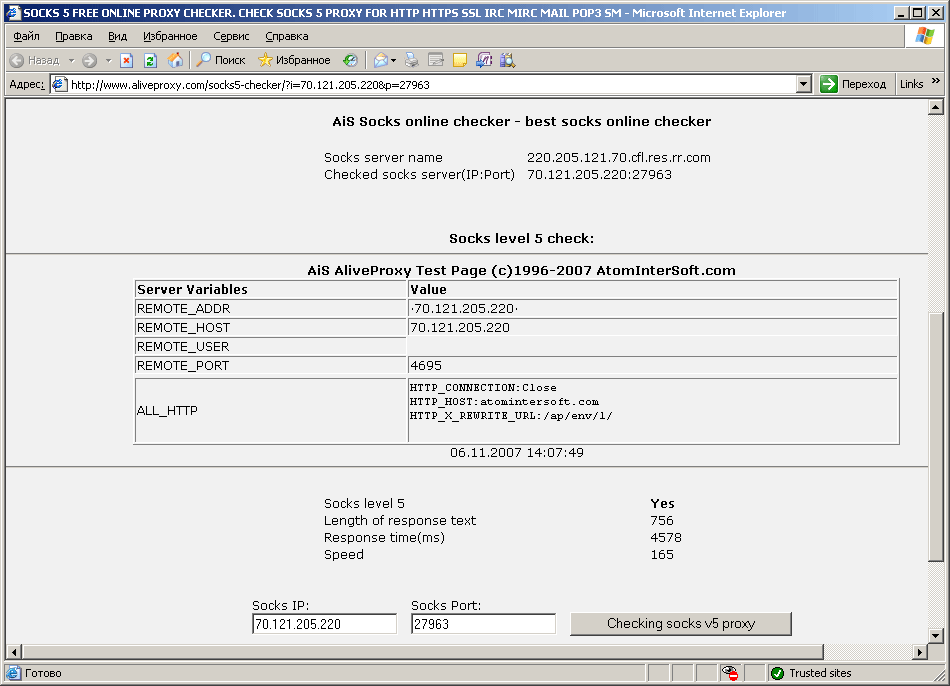Go back using the Назад arrow button
This screenshot has height=686, width=950.
point(35,60)
